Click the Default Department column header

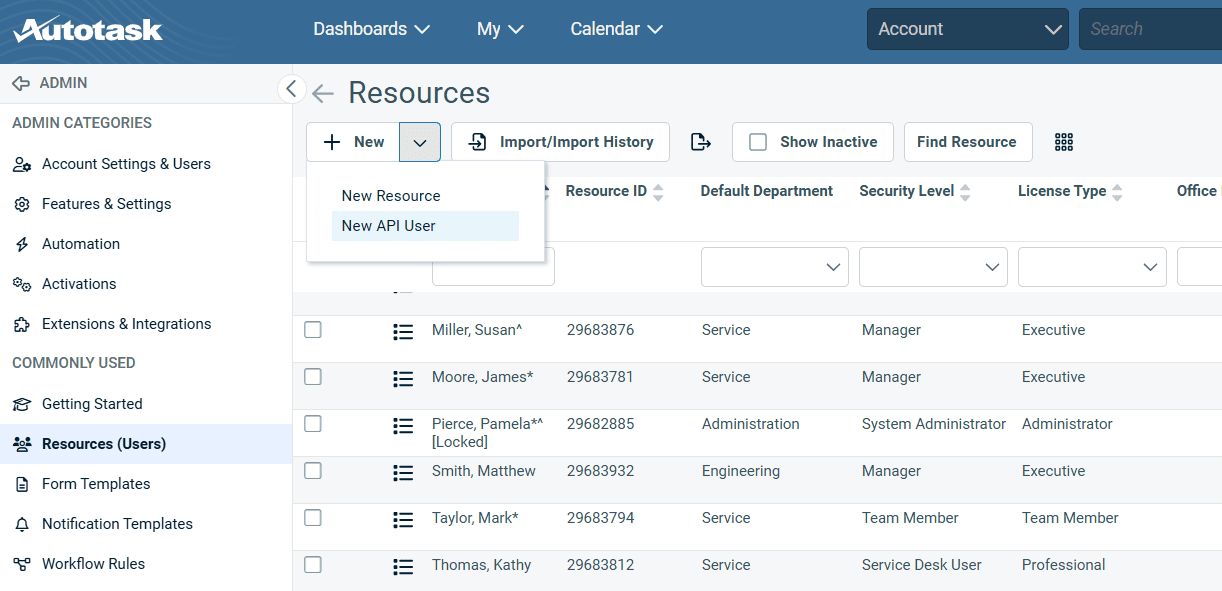point(767,191)
